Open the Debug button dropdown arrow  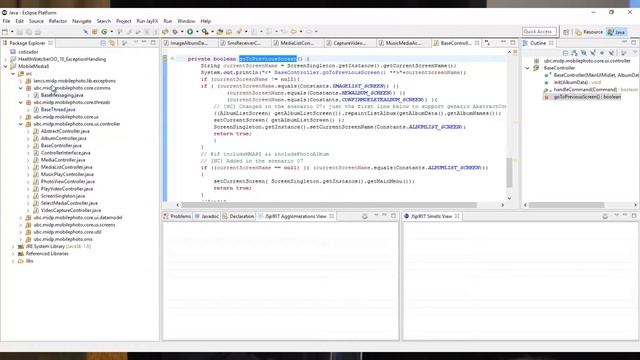tap(182, 31)
